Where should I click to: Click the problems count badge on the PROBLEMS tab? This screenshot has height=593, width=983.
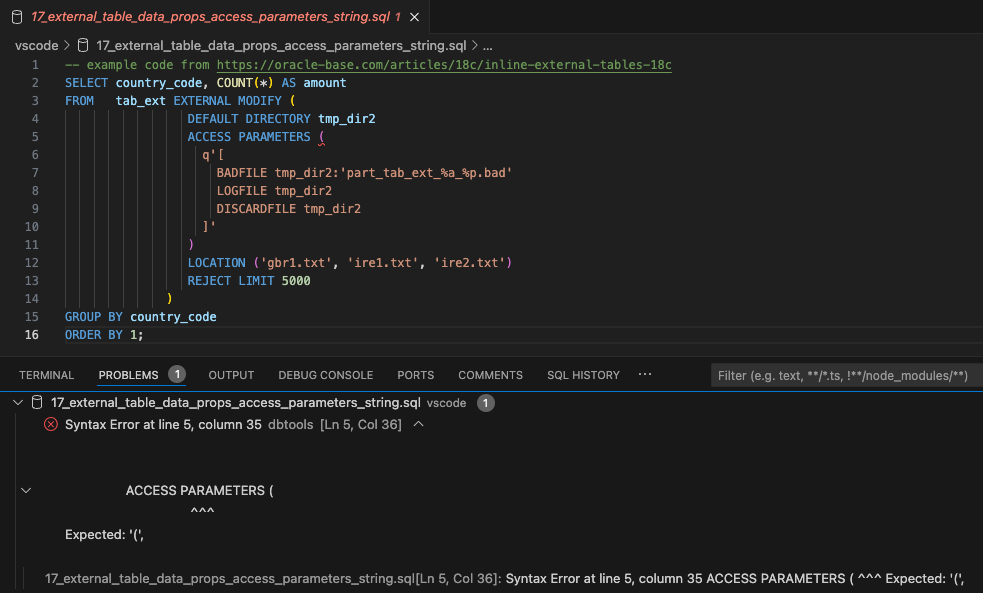177,374
